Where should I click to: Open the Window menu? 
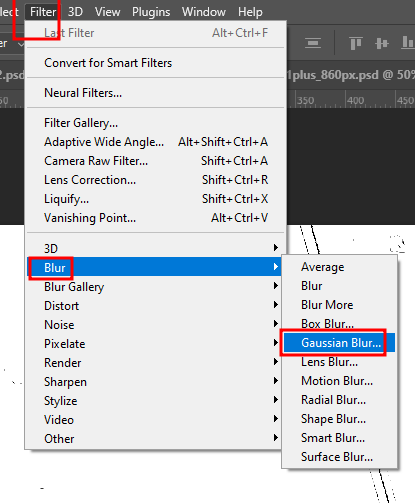[204, 12]
